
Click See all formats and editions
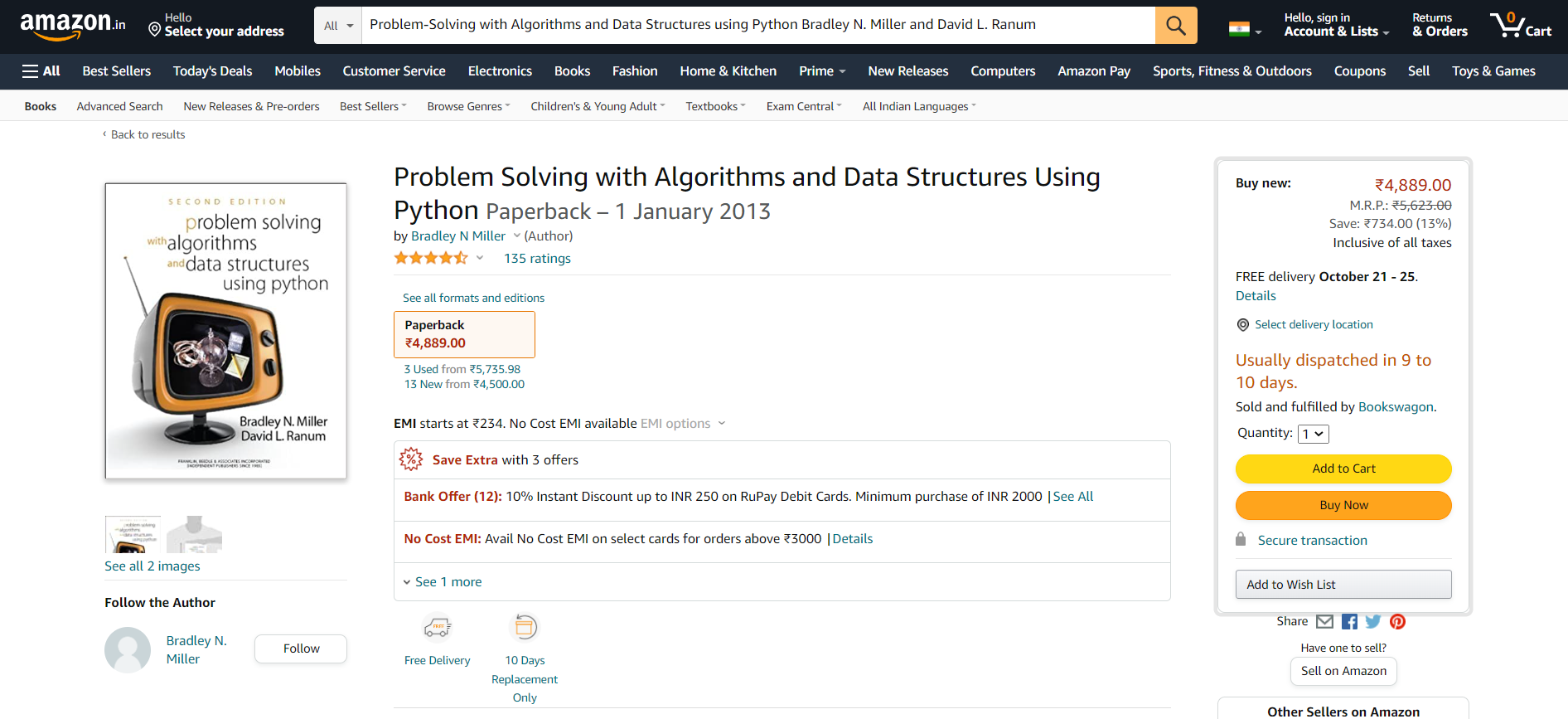pyautogui.click(x=473, y=298)
